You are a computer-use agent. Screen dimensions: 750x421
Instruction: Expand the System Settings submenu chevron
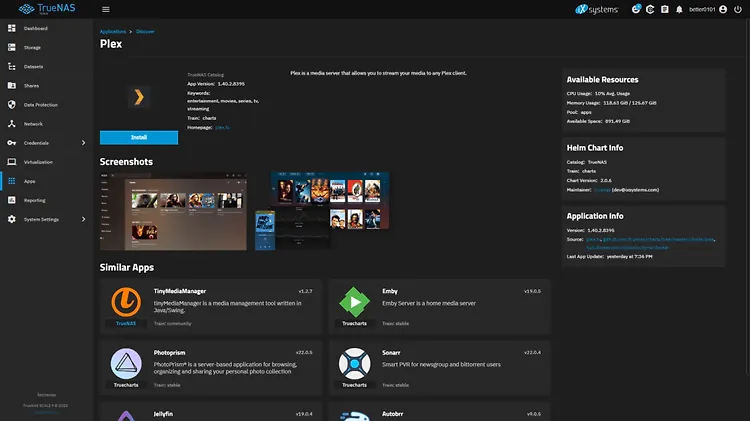(x=83, y=219)
